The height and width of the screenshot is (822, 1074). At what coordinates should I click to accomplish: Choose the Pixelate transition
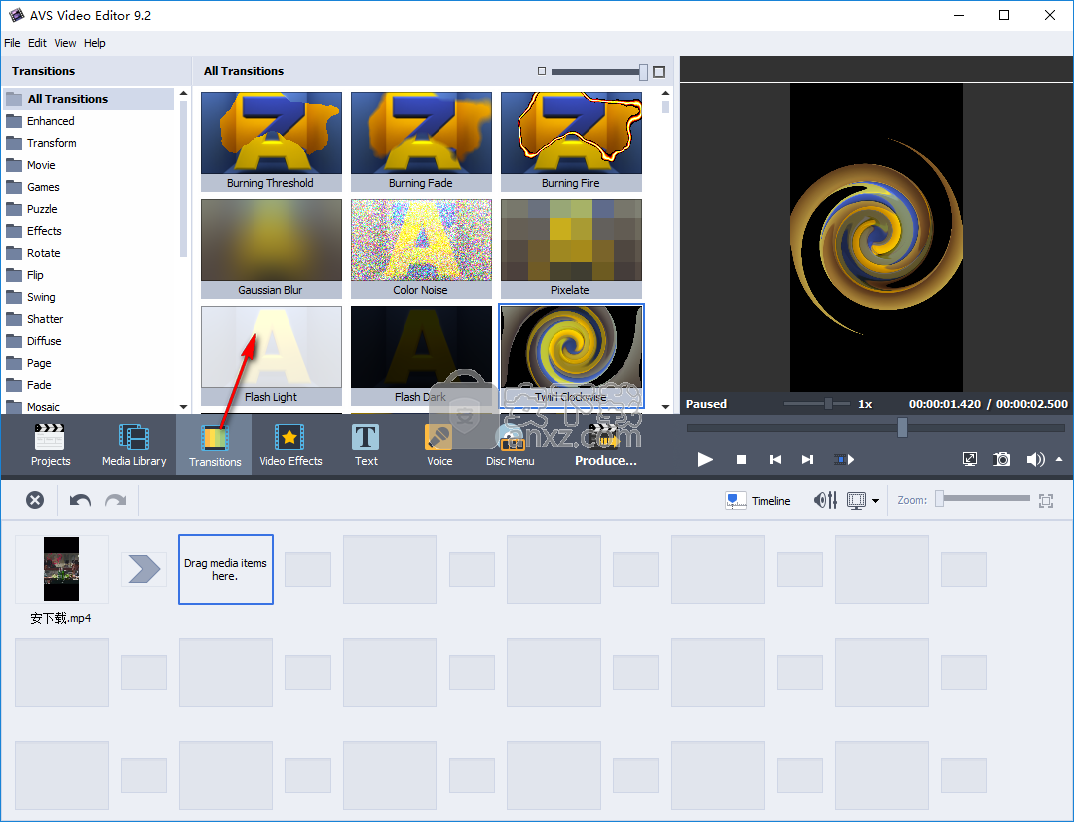[x=571, y=249]
